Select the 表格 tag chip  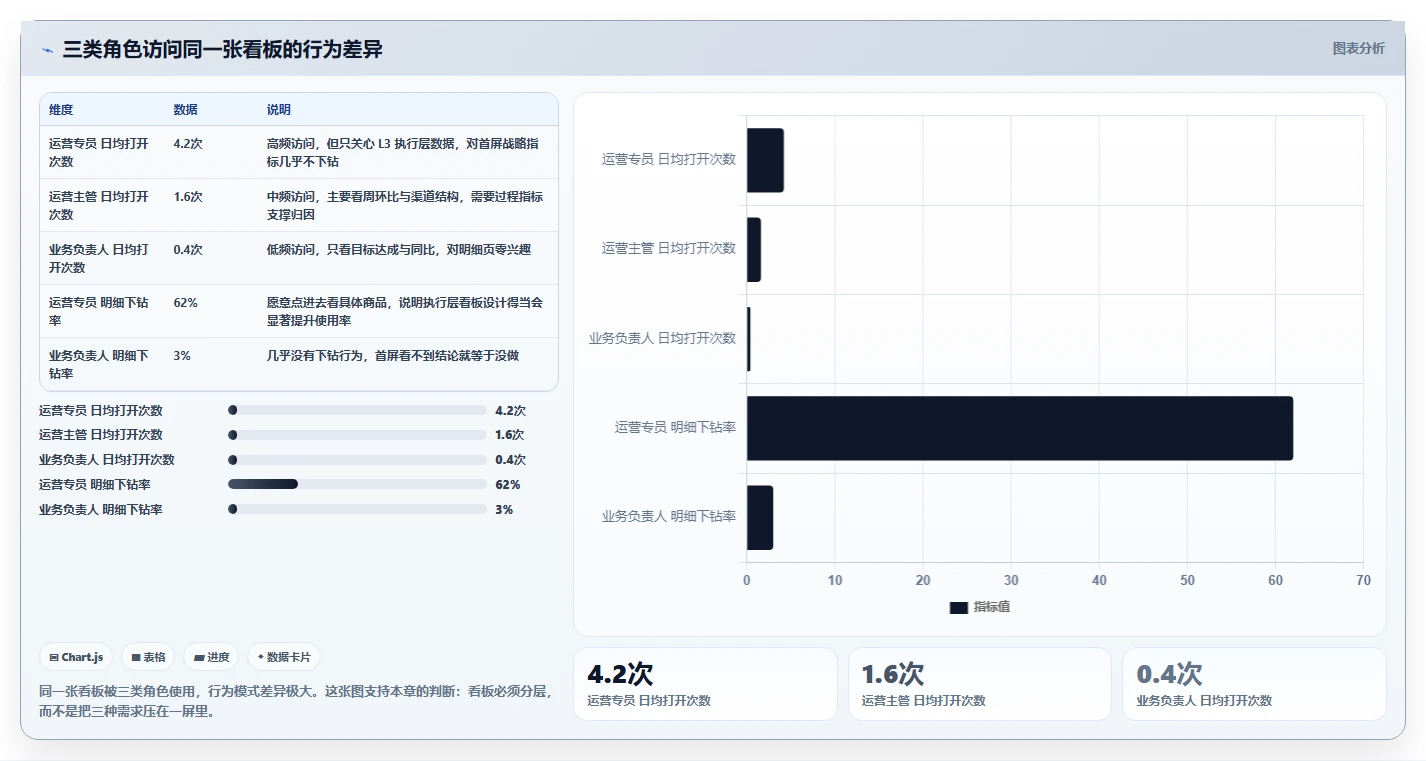point(148,657)
